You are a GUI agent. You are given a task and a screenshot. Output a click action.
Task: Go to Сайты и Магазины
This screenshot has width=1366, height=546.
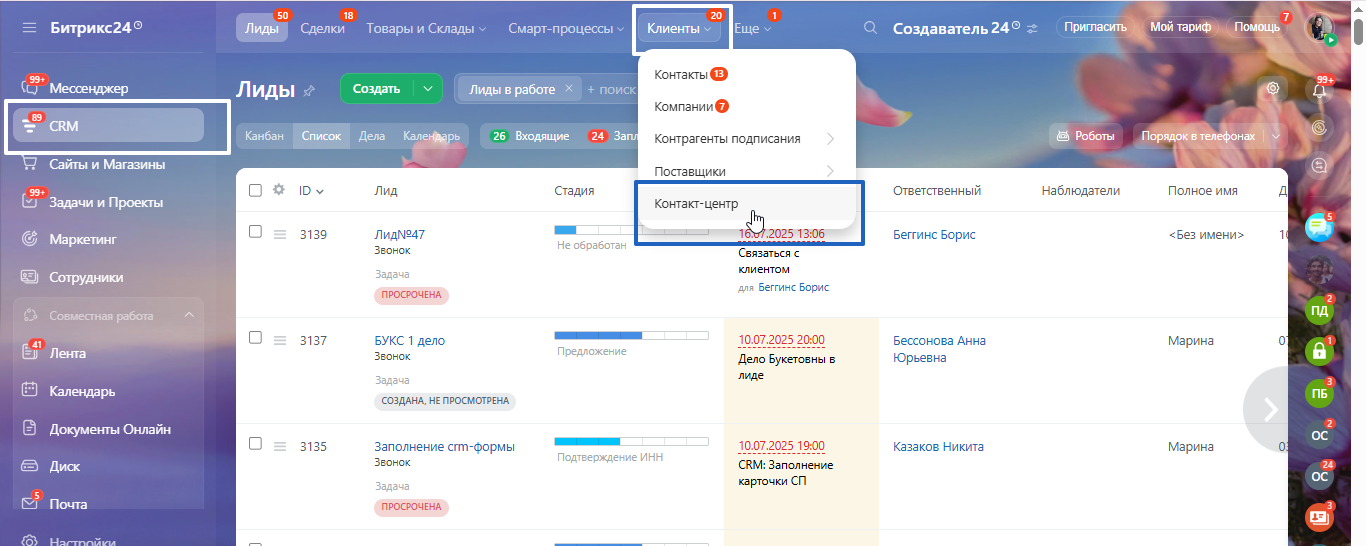108,164
